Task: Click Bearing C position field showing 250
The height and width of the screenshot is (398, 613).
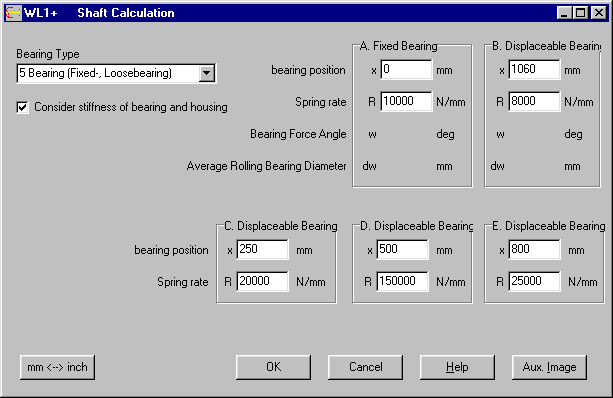Action: pos(262,249)
